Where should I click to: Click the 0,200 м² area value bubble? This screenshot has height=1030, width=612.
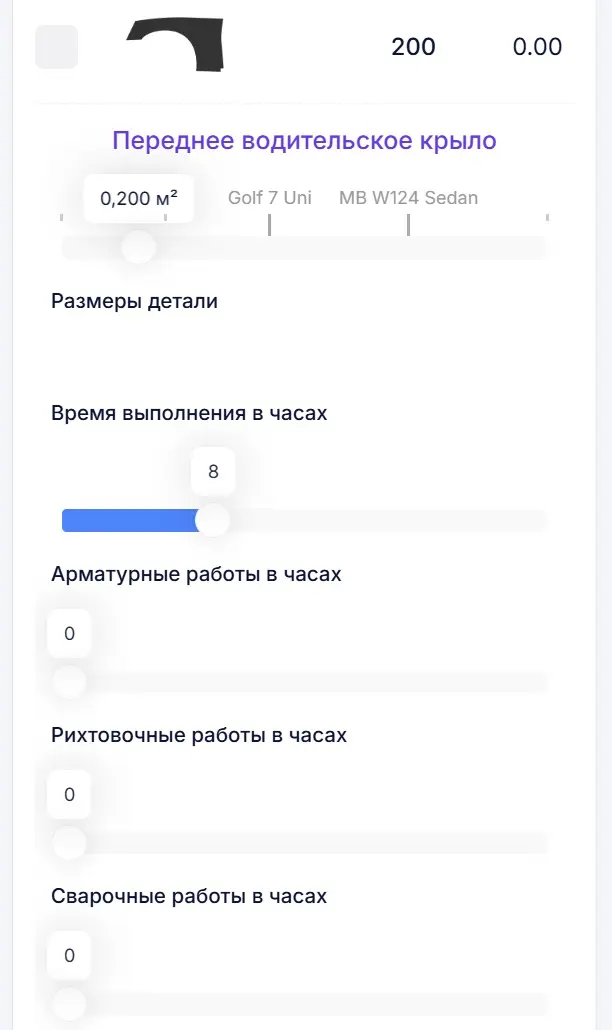point(139,198)
